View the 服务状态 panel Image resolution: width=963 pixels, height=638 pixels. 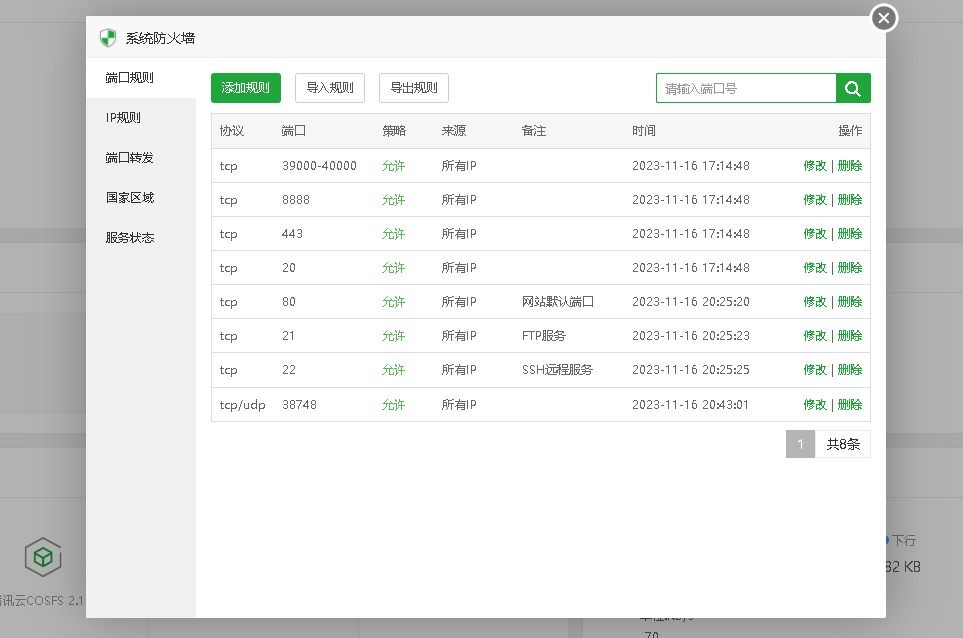point(128,237)
